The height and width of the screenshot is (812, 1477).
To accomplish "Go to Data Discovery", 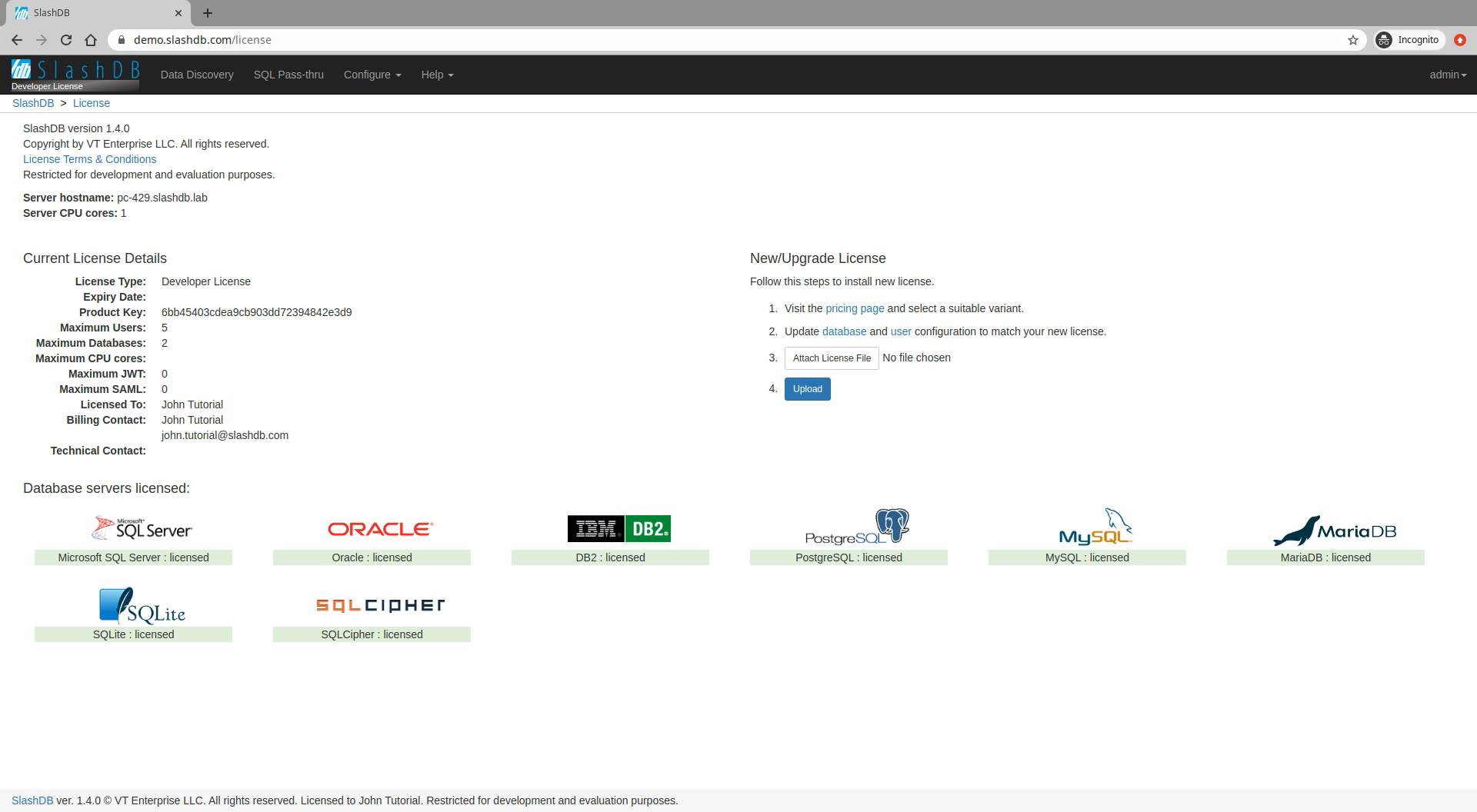I will [x=197, y=75].
